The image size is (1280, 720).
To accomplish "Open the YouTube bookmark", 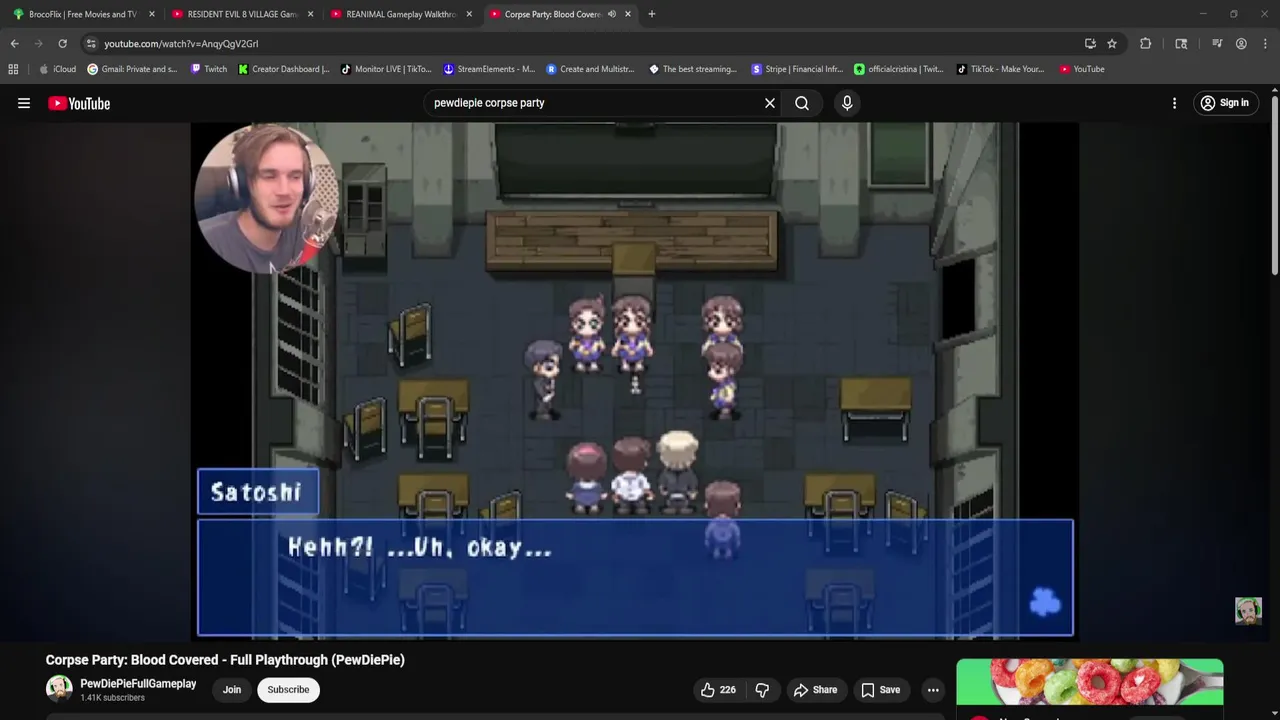I will 1082,69.
